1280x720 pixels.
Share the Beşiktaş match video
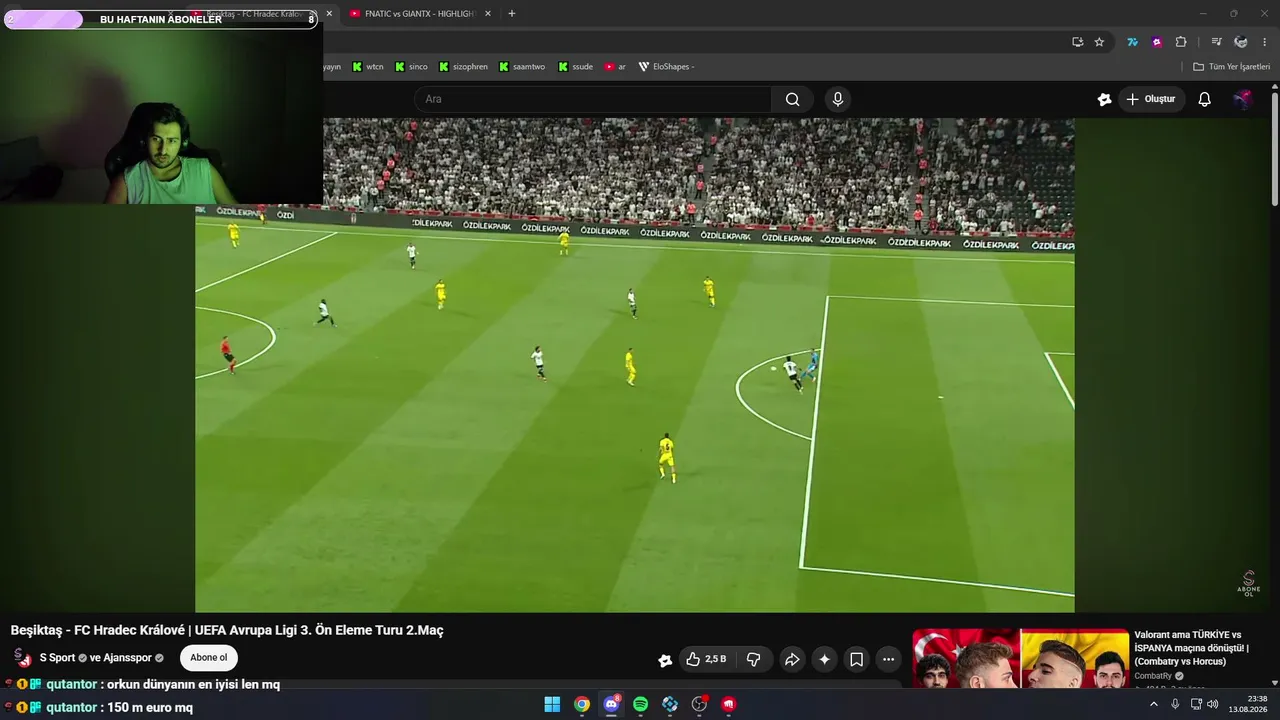(792, 659)
